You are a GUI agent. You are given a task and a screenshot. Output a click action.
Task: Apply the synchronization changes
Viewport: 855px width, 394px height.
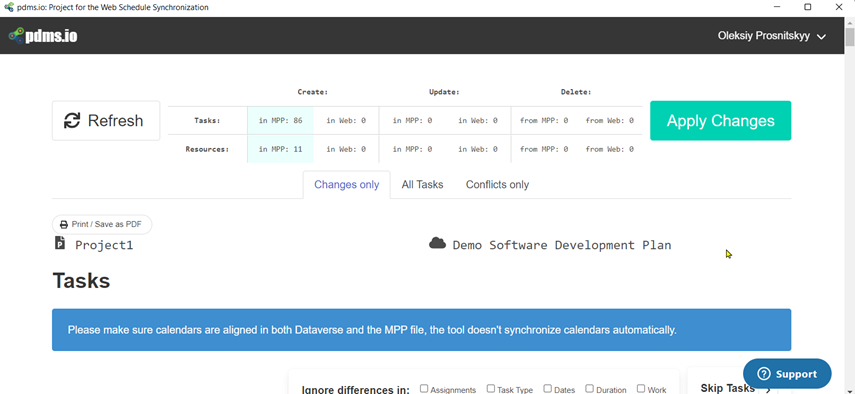[720, 120]
